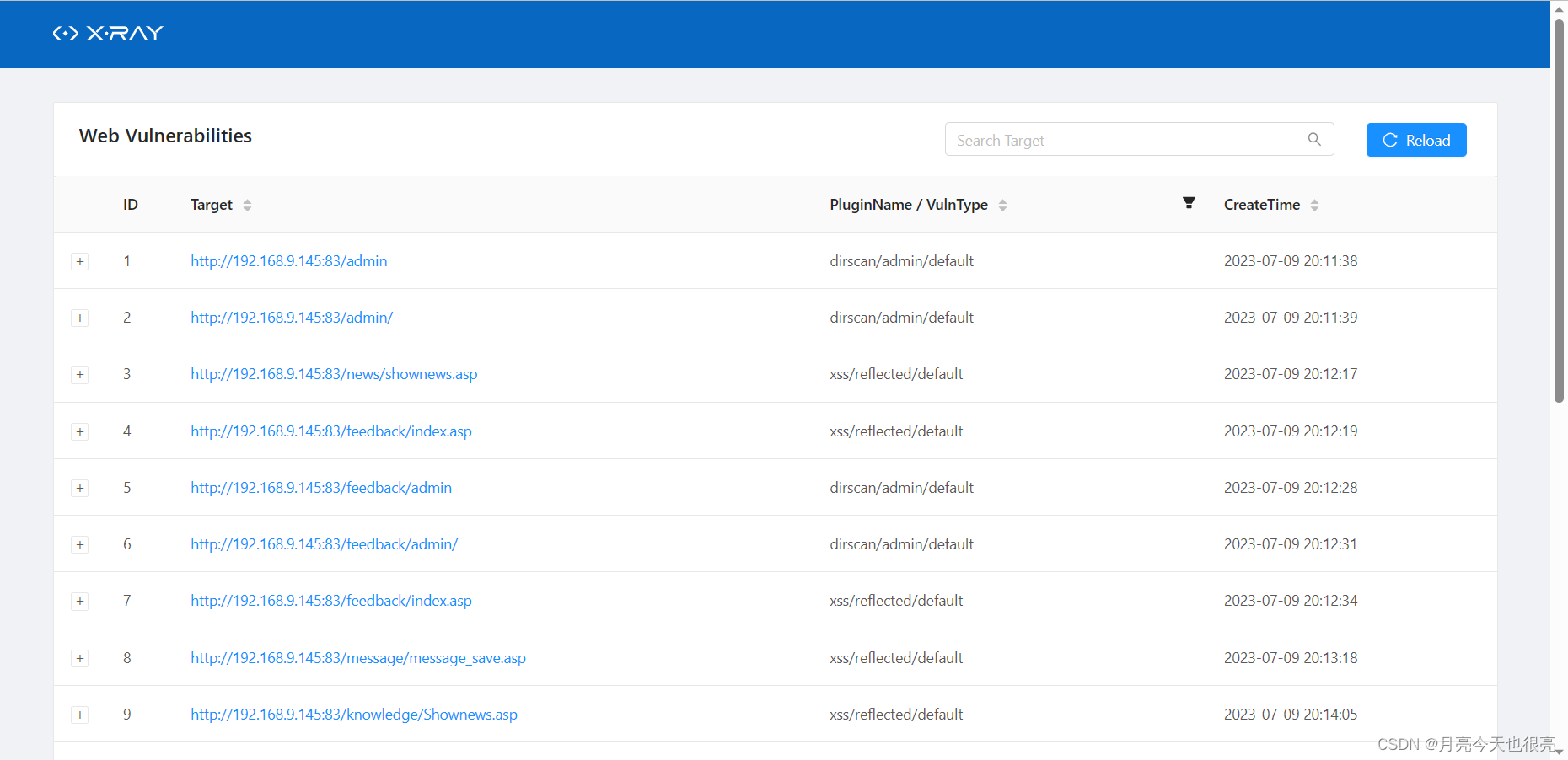Image resolution: width=1568 pixels, height=760 pixels.
Task: Expand row 5 feedback/admin details
Action: (x=80, y=488)
